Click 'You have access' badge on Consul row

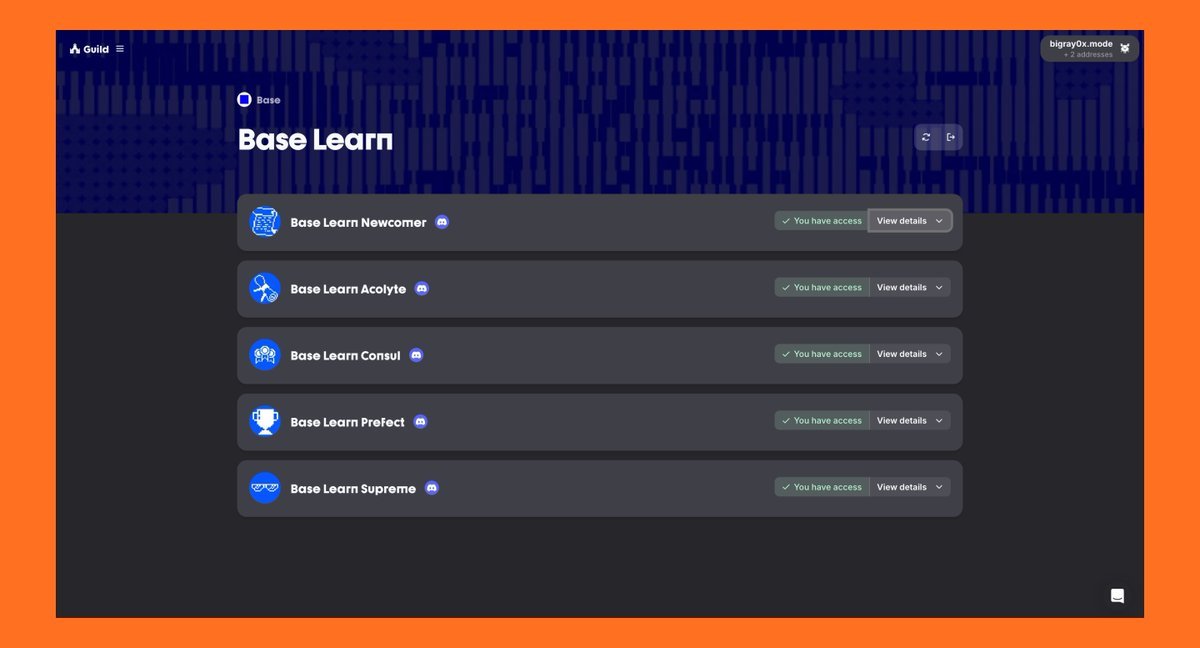point(822,354)
